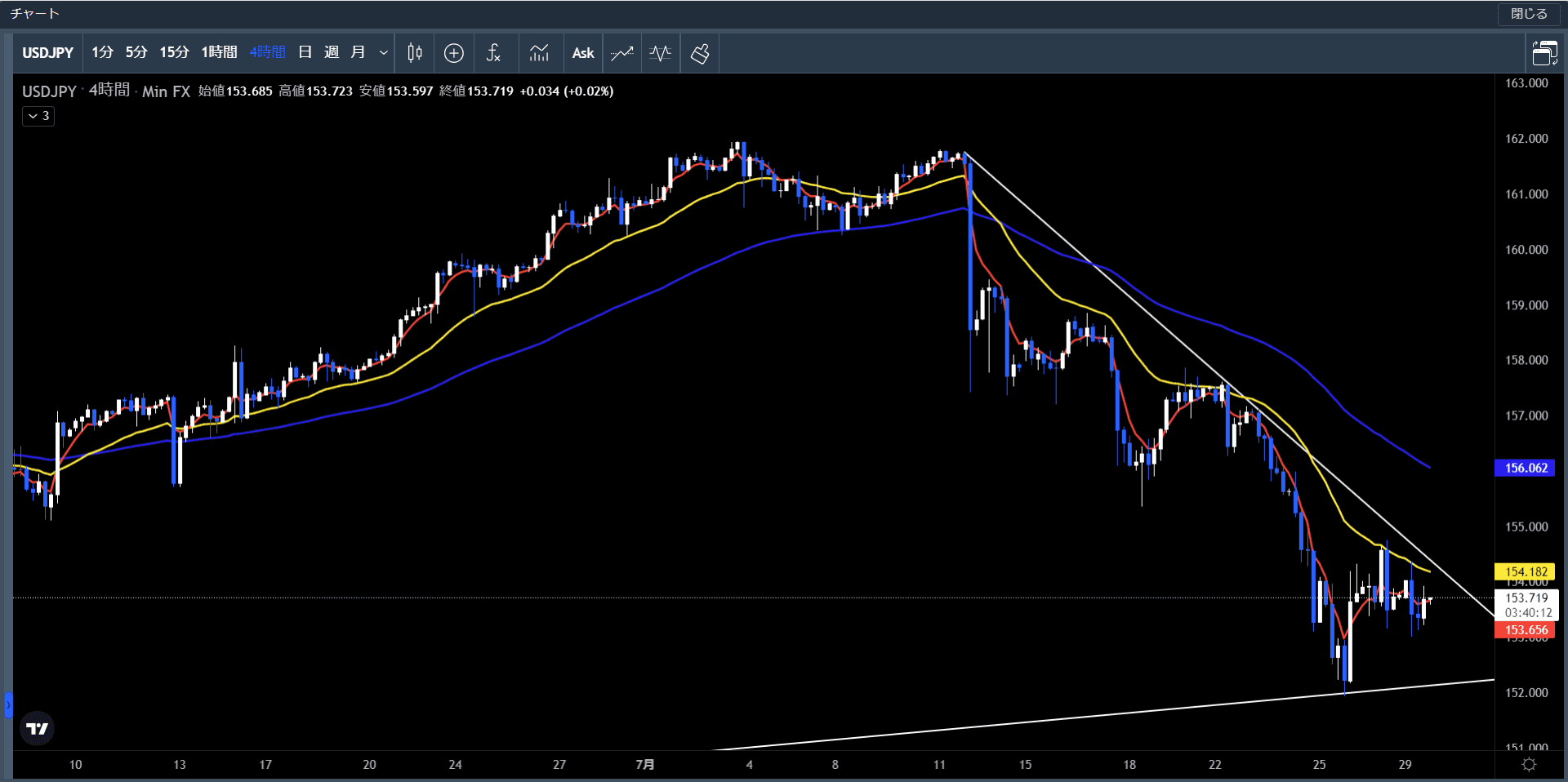Click the 155.000 price axis label
This screenshot has height=782, width=1568.
click(1526, 527)
